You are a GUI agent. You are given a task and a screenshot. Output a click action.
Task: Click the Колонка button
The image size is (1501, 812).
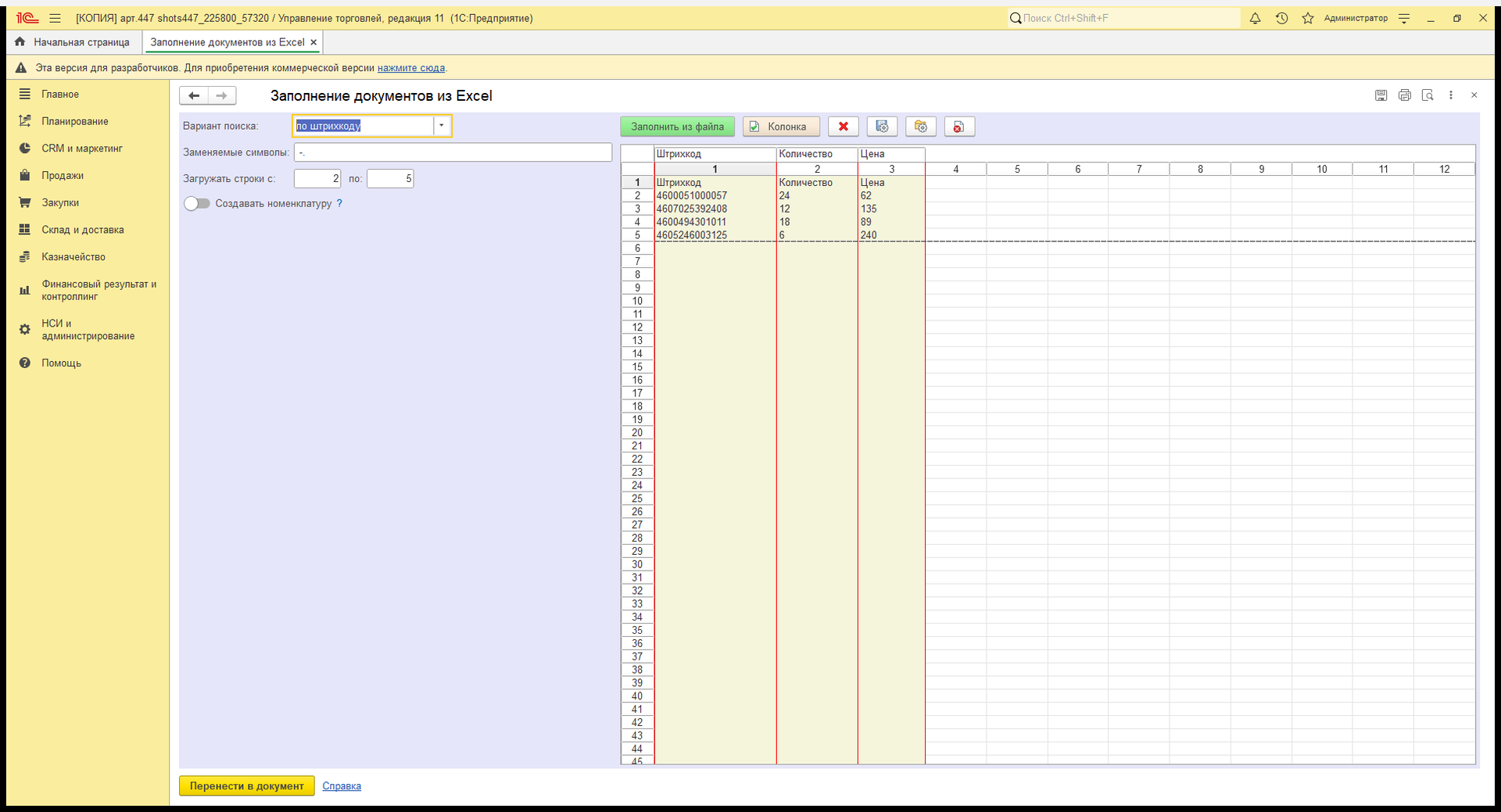coord(781,127)
